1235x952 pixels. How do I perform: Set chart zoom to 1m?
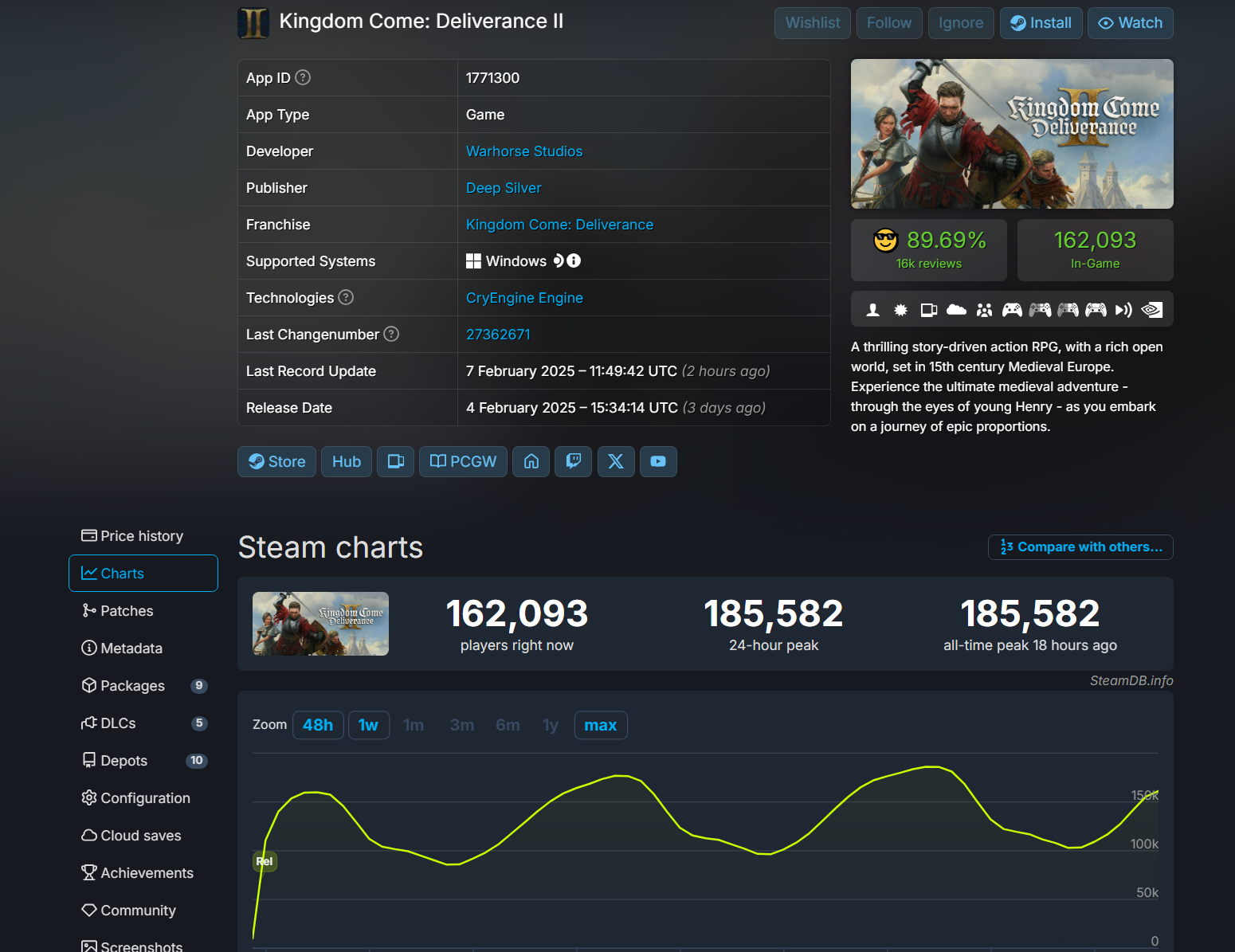coord(414,725)
